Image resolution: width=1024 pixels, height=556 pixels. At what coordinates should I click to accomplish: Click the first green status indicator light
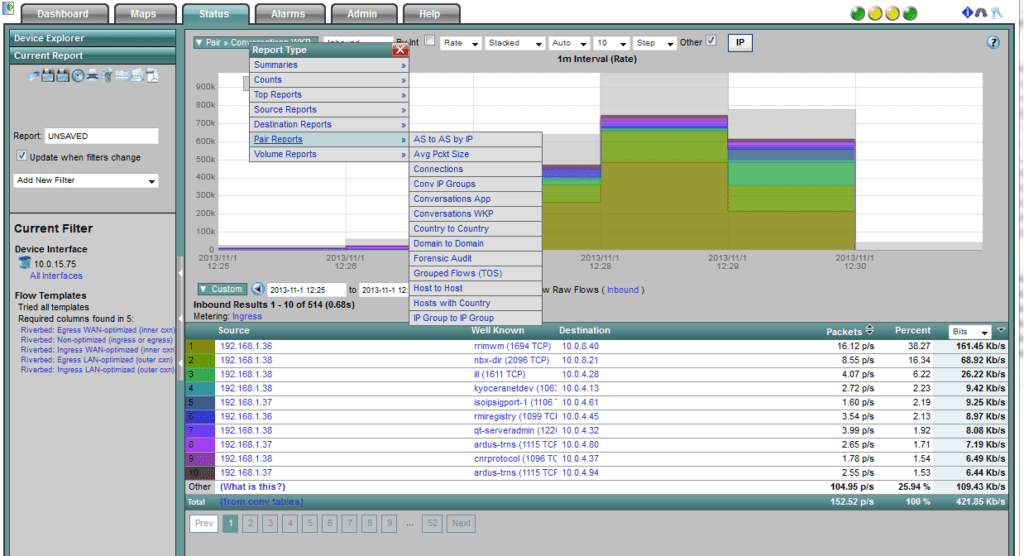[858, 14]
